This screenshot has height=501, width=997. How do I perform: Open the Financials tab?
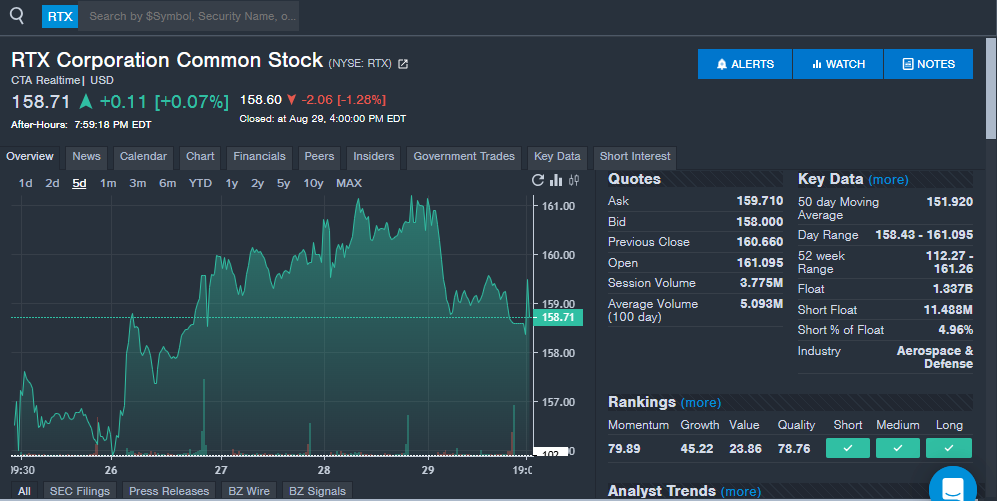coord(259,157)
